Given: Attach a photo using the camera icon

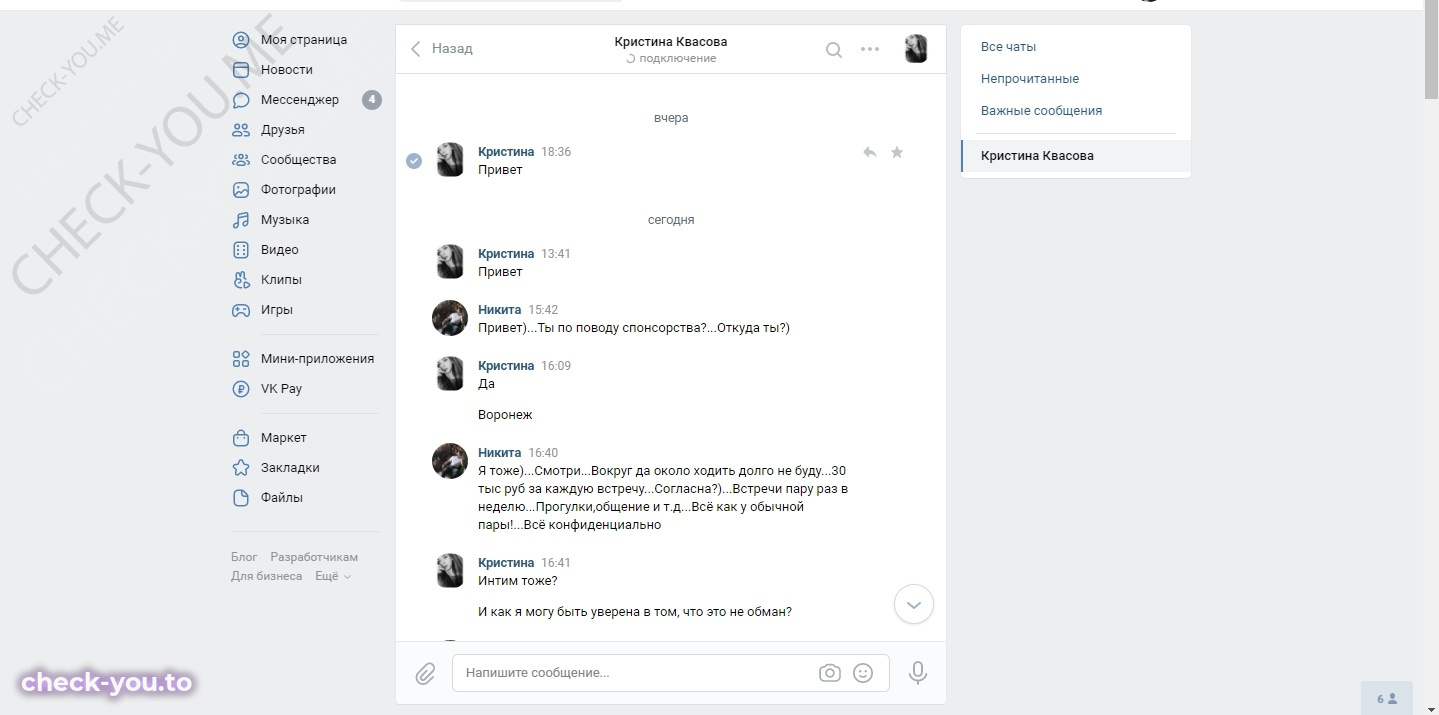Looking at the screenshot, I should [830, 673].
